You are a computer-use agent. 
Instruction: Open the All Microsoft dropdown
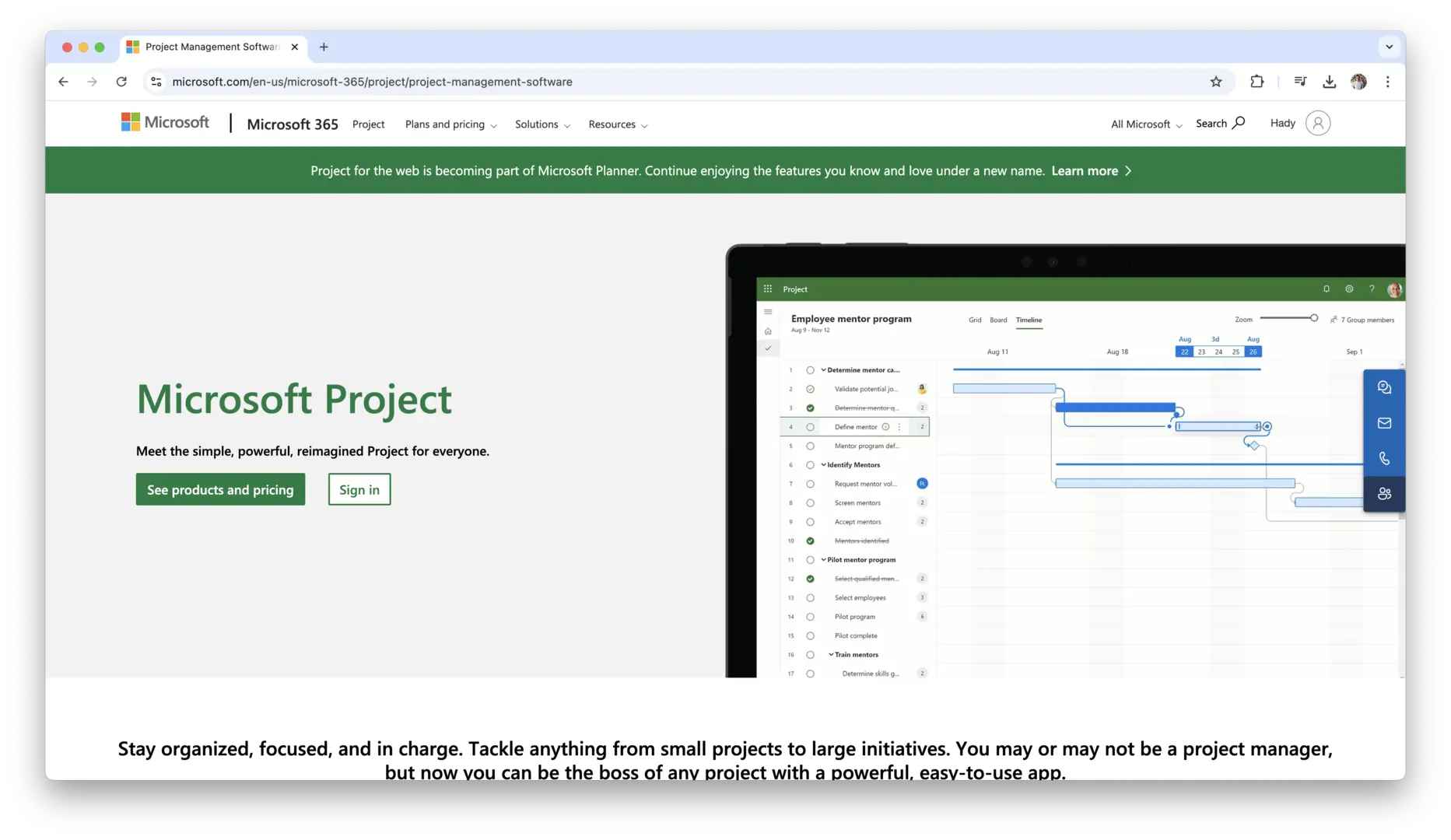pos(1146,124)
